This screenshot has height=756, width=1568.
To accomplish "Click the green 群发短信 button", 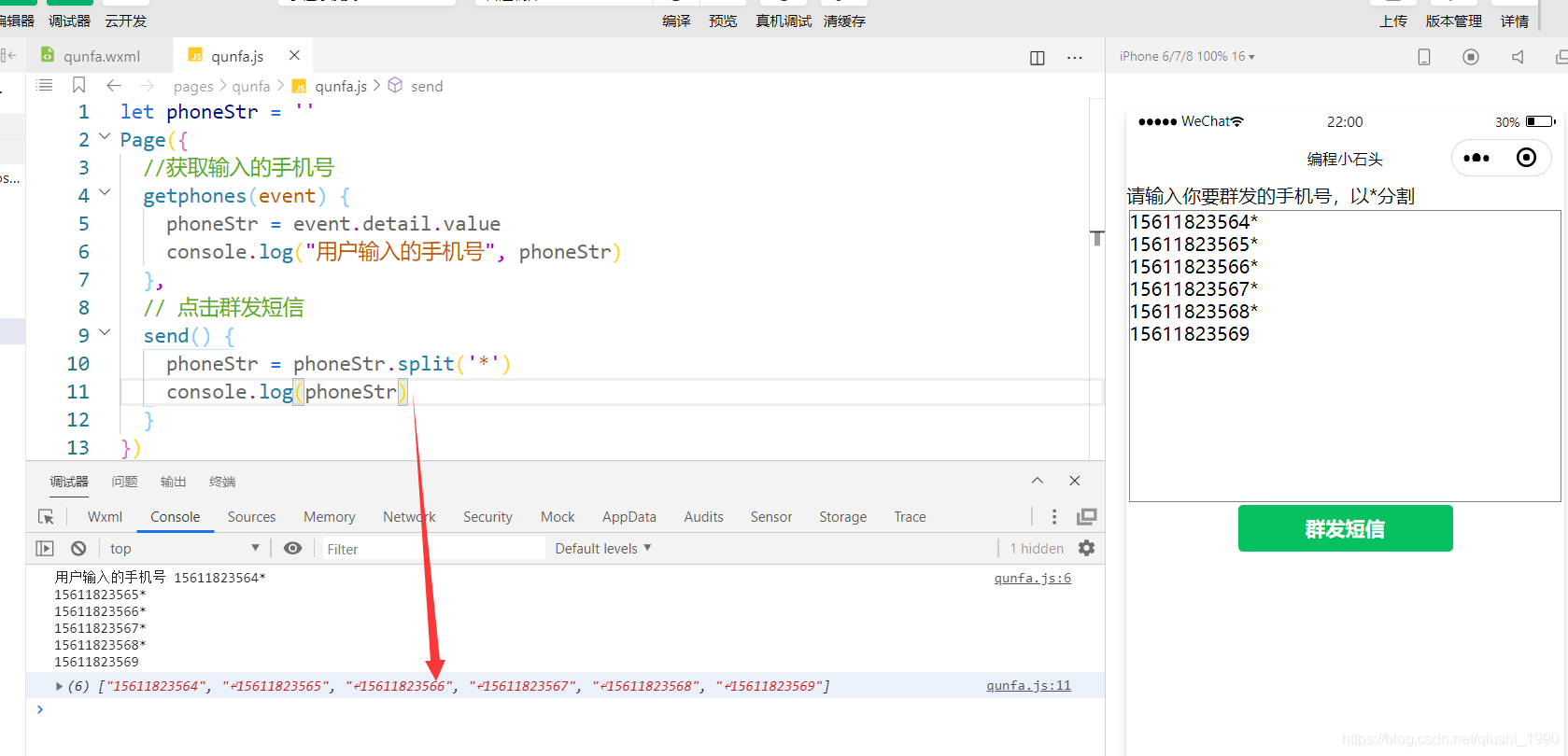I will click(1345, 528).
